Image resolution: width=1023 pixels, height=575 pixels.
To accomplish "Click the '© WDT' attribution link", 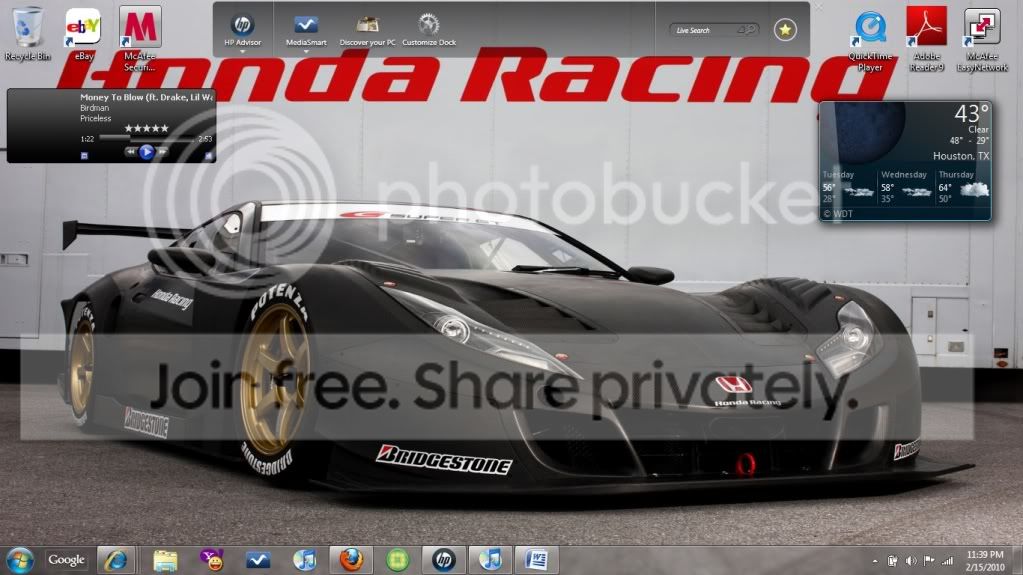I will [838, 213].
